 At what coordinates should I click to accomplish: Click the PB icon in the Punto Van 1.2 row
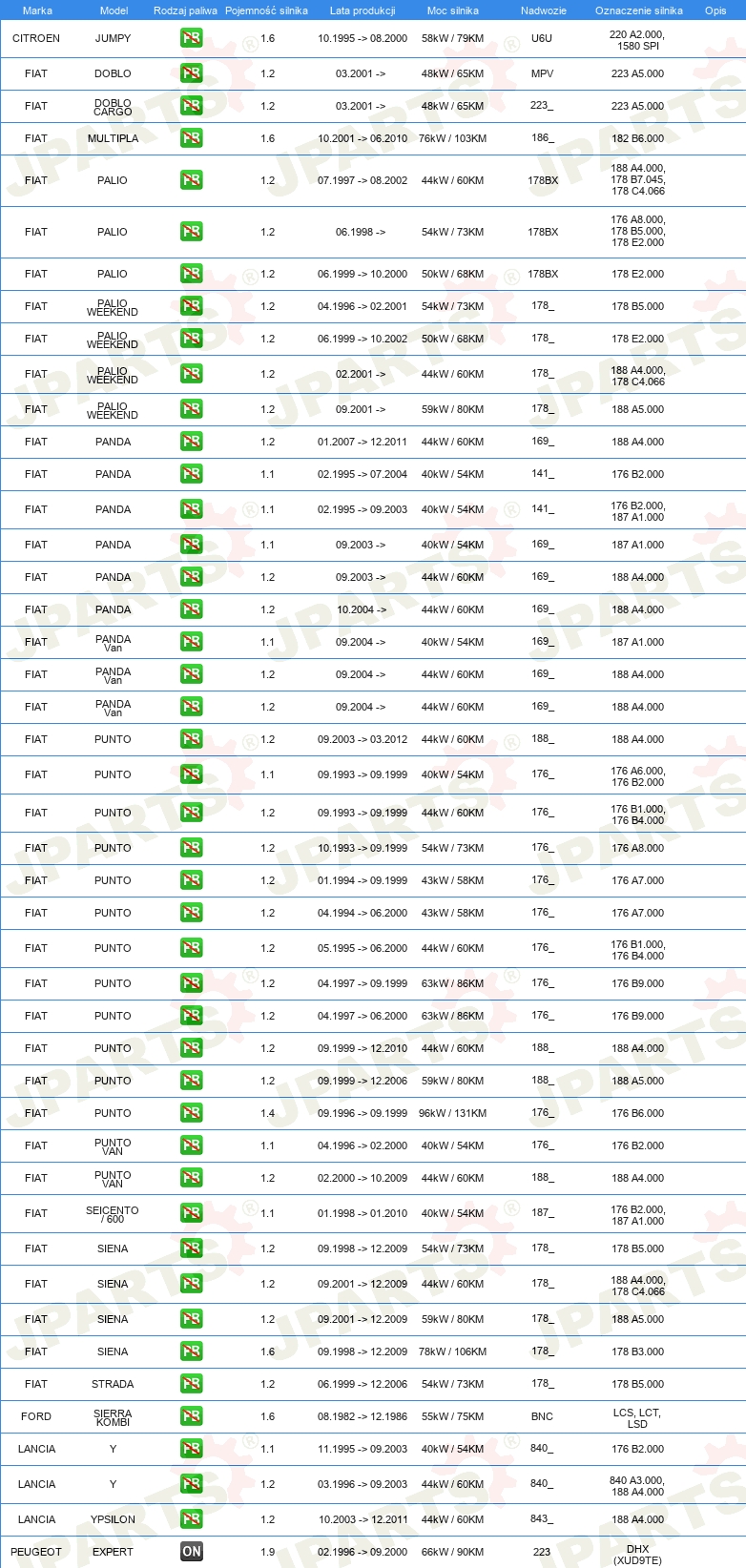[x=192, y=1178]
